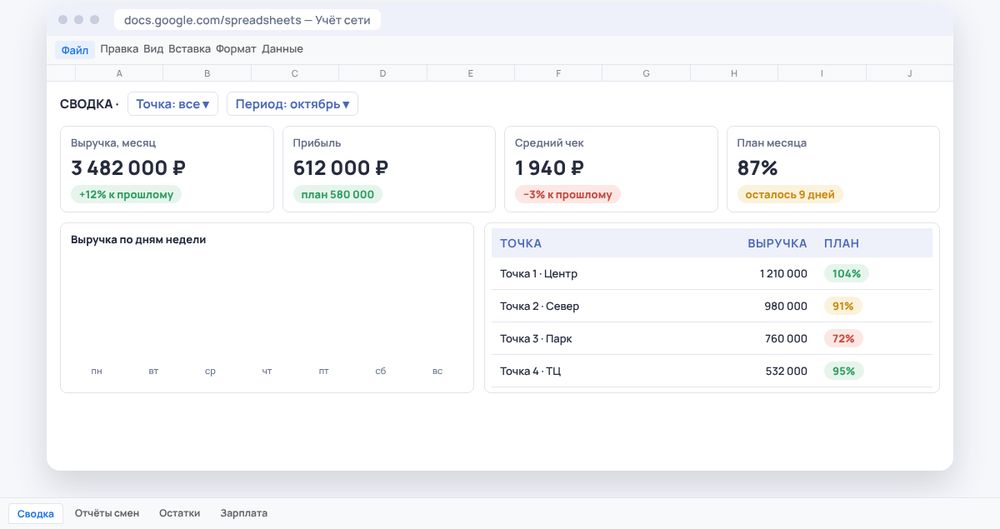Click the вс day label in chart
Image resolution: width=1000 pixels, height=529 pixels.
[437, 371]
